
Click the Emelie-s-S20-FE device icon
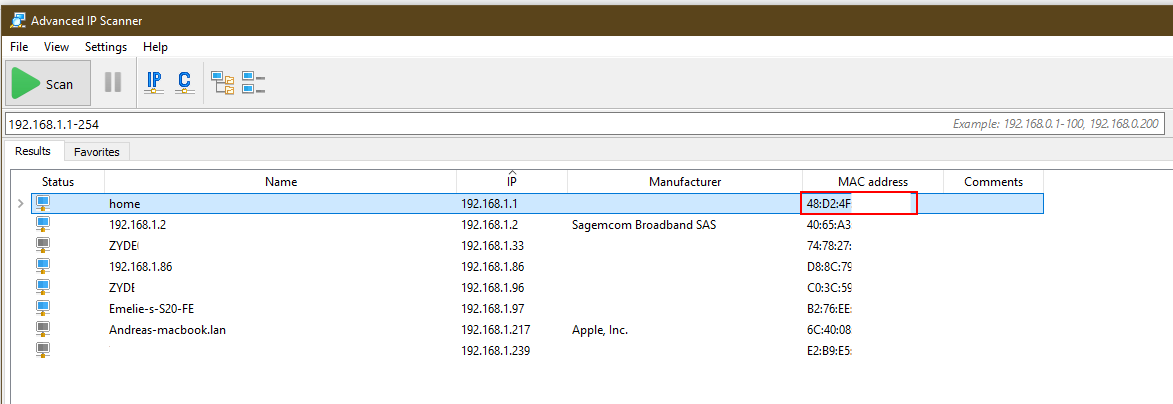pos(43,309)
